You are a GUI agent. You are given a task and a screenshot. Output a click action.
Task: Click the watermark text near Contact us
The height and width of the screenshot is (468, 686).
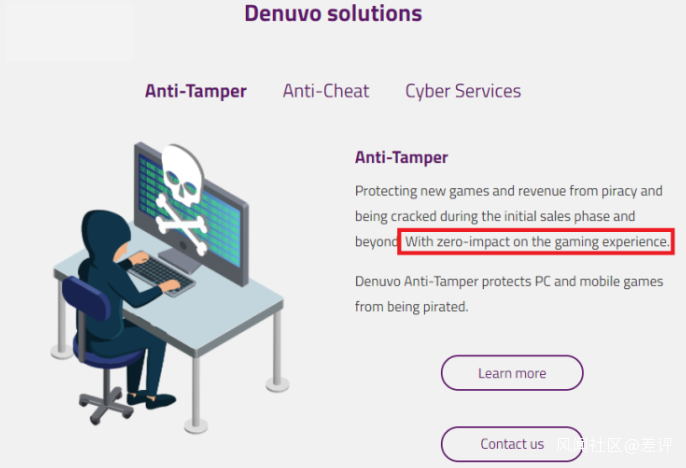614,445
